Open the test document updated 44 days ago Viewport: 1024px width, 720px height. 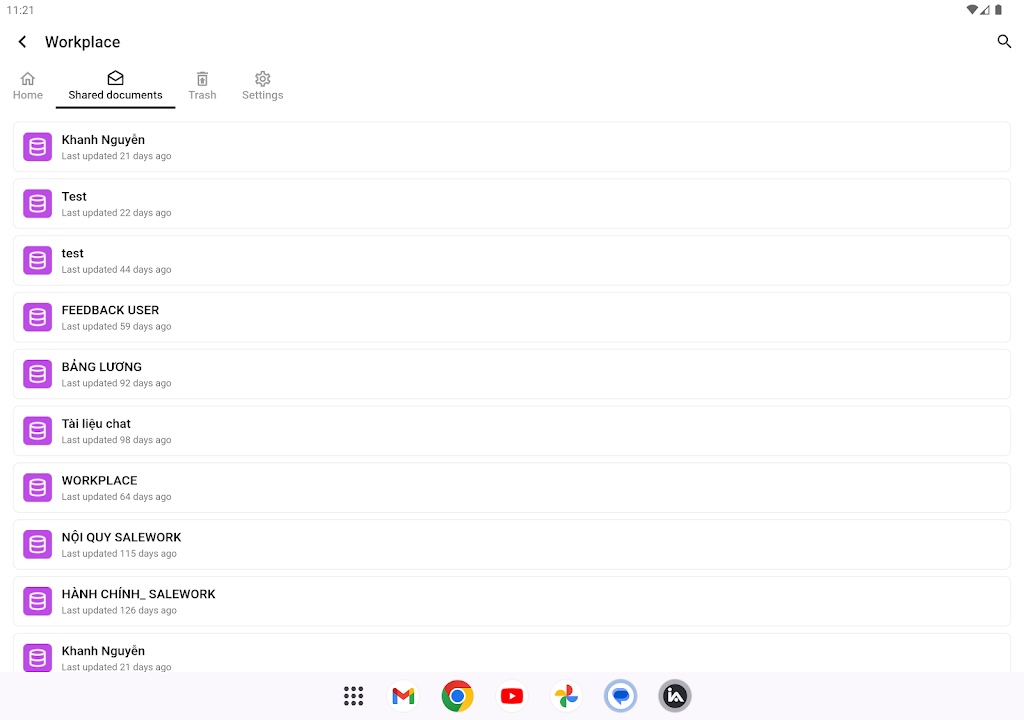[511, 260]
